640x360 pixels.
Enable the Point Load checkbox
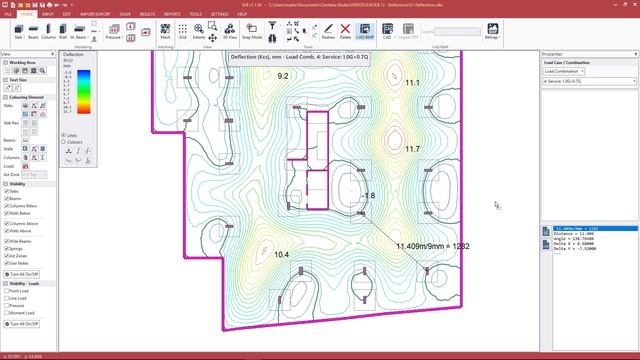(7, 291)
